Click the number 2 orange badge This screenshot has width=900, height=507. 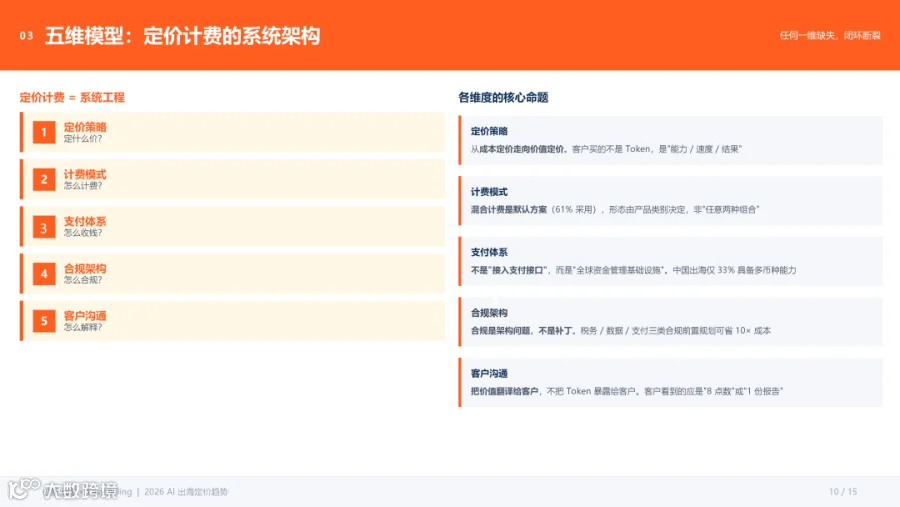tap(44, 179)
